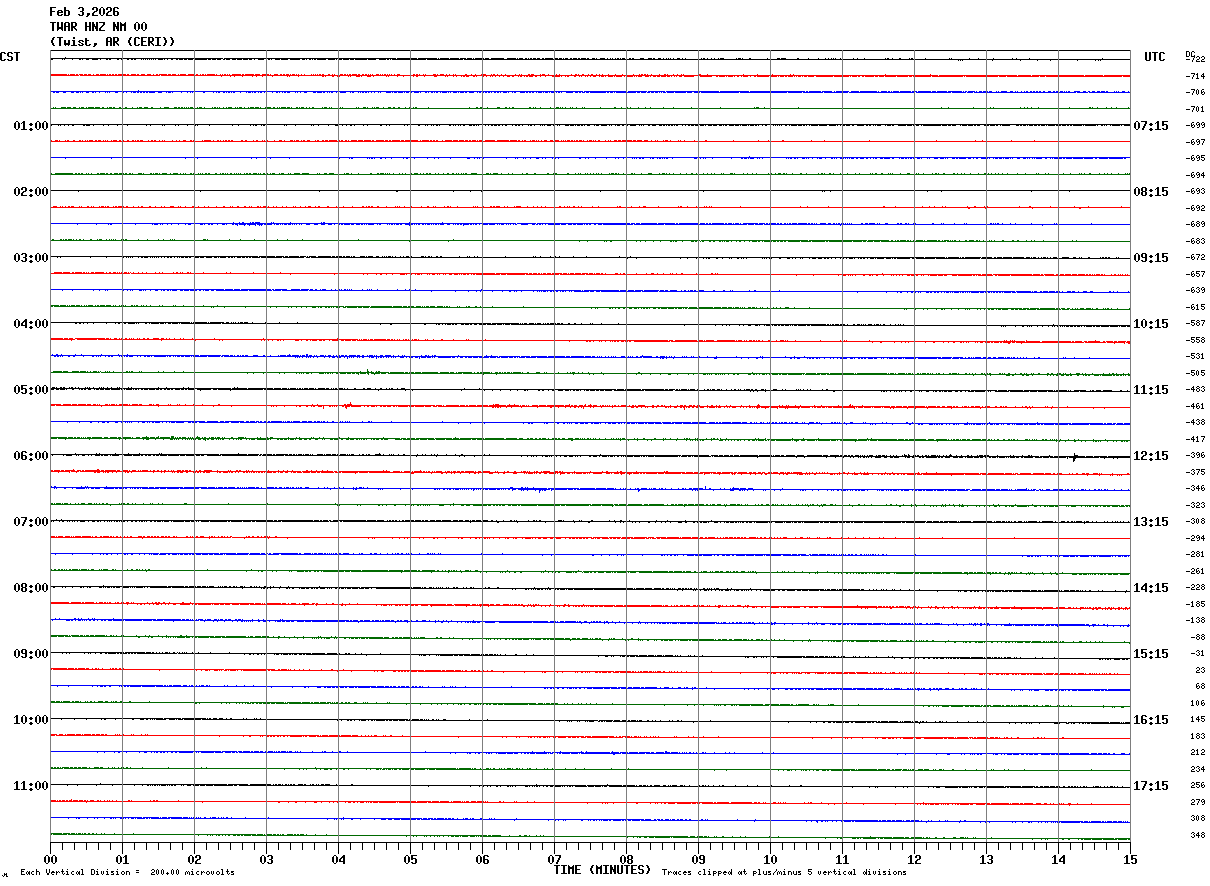Click the 14:15 UTC time label
This screenshot has height=886, width=1210.
click(1151, 588)
